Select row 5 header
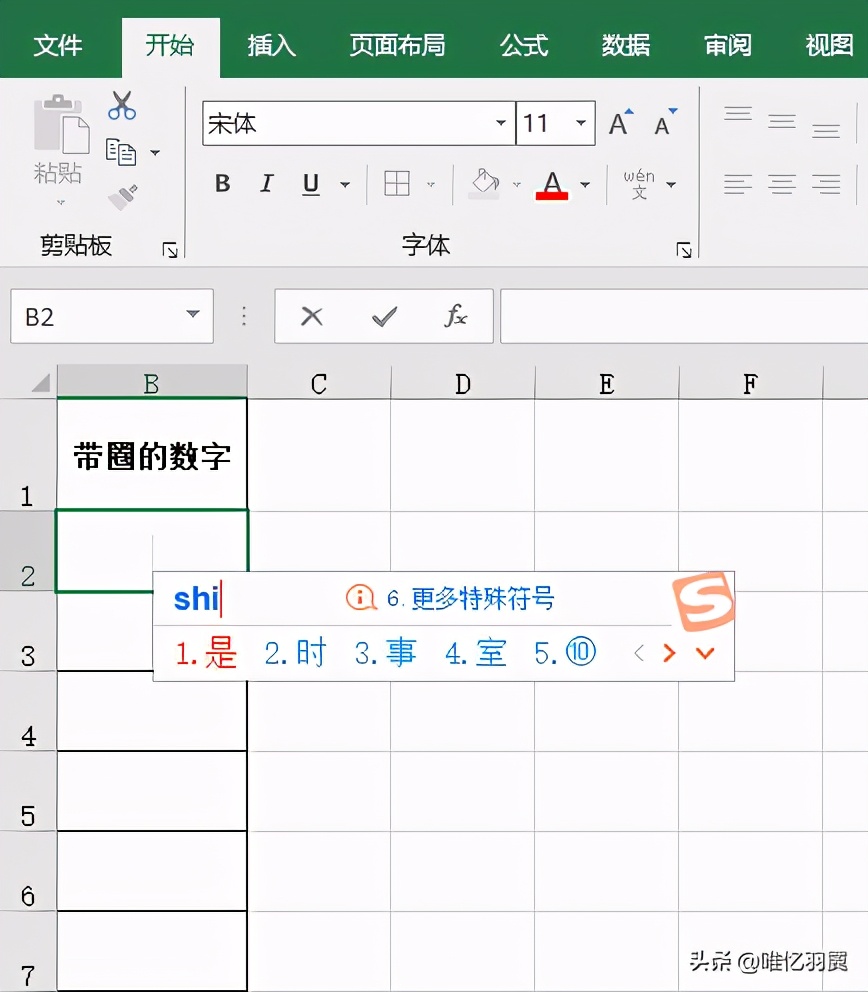The width and height of the screenshot is (868, 992). (27, 791)
